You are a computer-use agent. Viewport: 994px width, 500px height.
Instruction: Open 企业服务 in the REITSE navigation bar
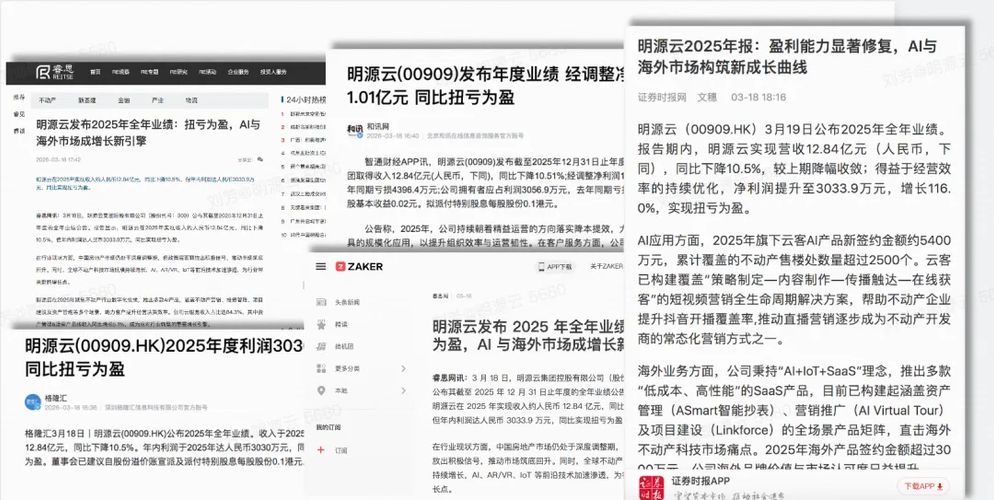point(237,72)
